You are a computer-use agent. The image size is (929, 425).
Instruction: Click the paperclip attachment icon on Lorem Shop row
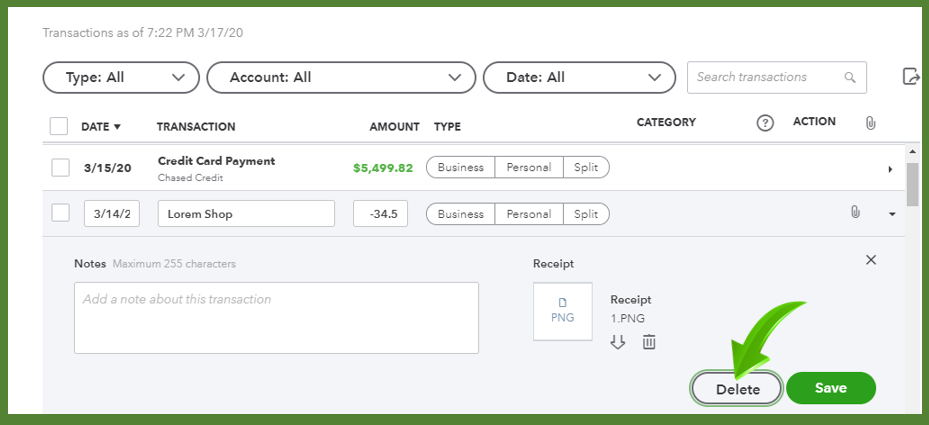[855, 212]
